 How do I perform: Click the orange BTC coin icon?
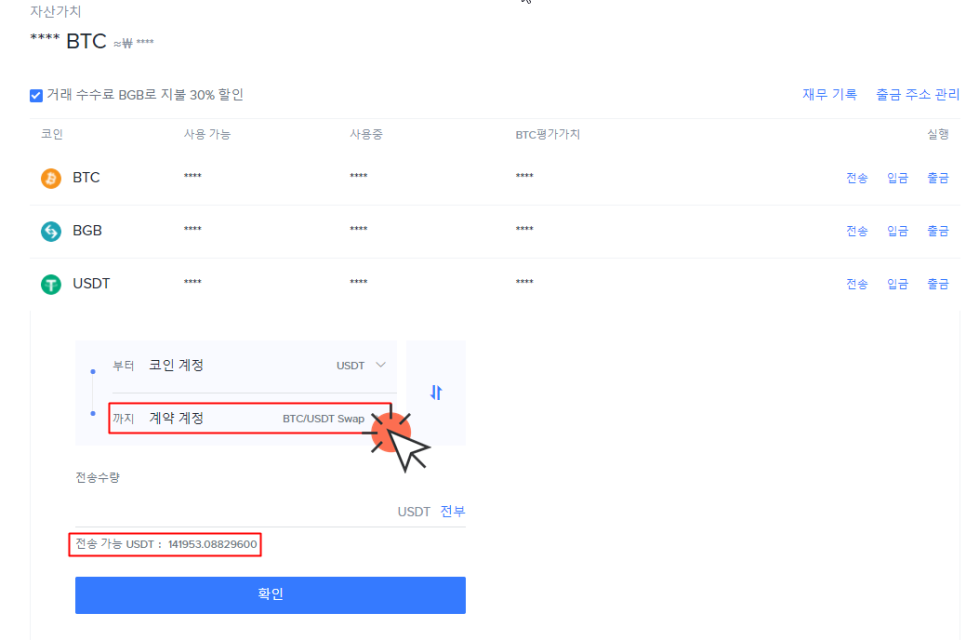[51, 179]
